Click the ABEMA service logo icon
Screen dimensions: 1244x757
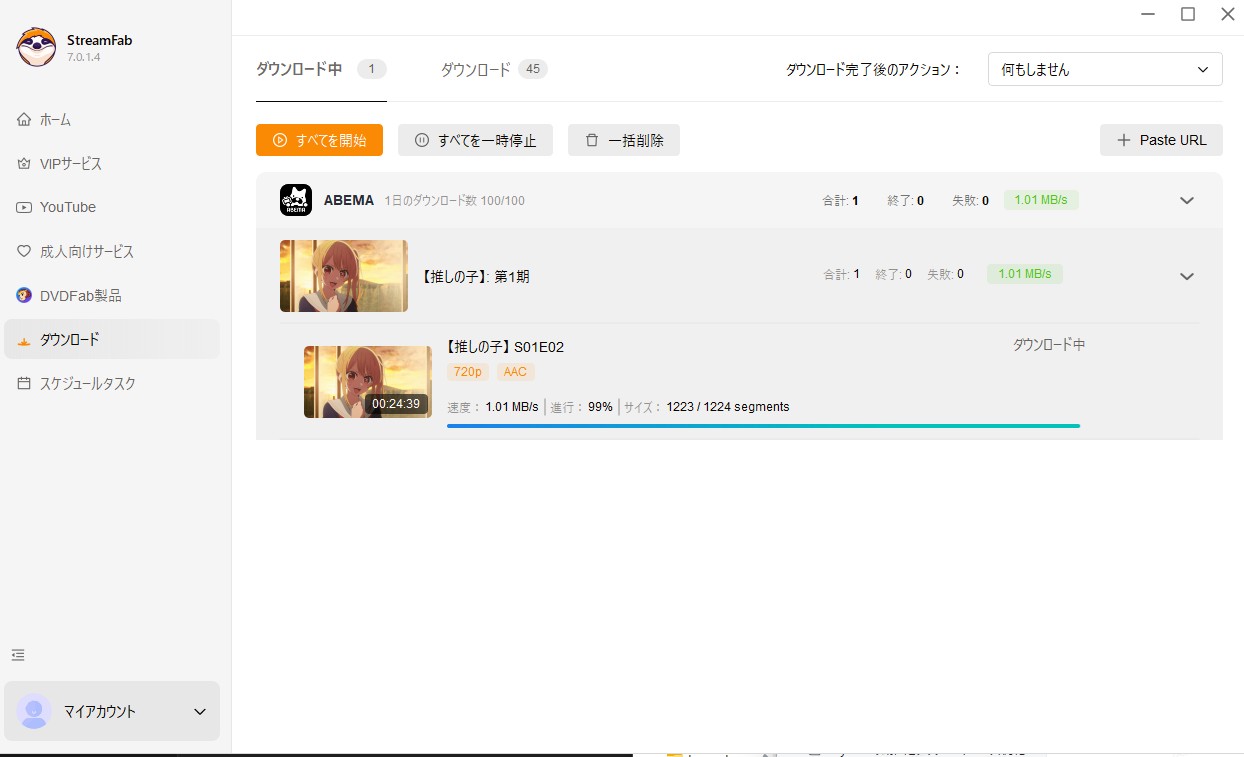[x=296, y=200]
